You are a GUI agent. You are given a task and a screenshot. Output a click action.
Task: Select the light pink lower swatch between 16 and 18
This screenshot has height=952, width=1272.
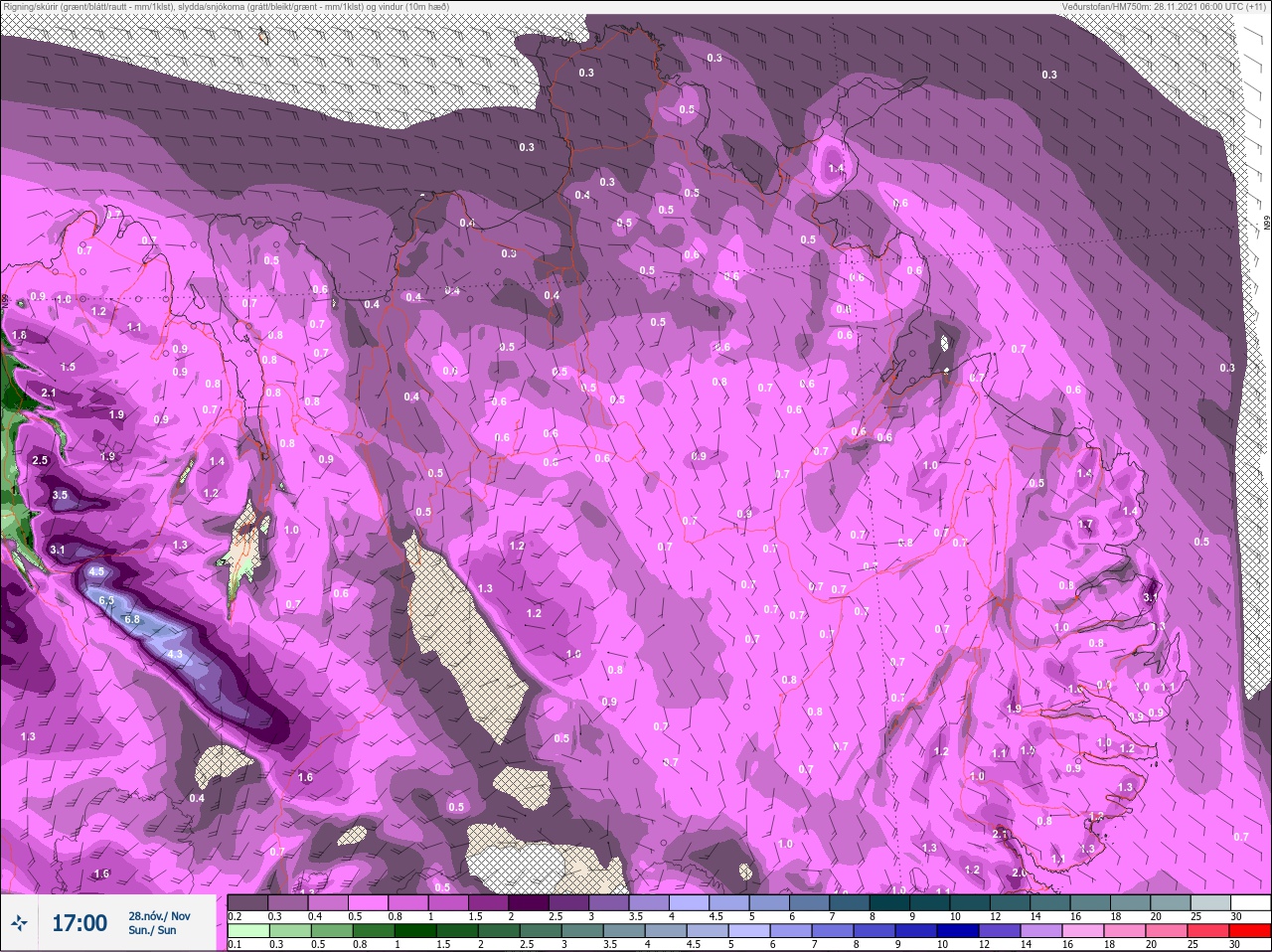pos(1081,930)
